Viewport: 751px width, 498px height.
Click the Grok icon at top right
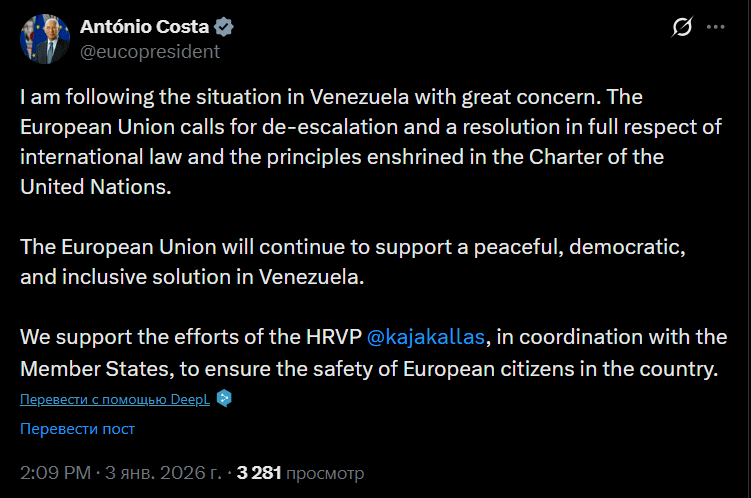coord(682,28)
